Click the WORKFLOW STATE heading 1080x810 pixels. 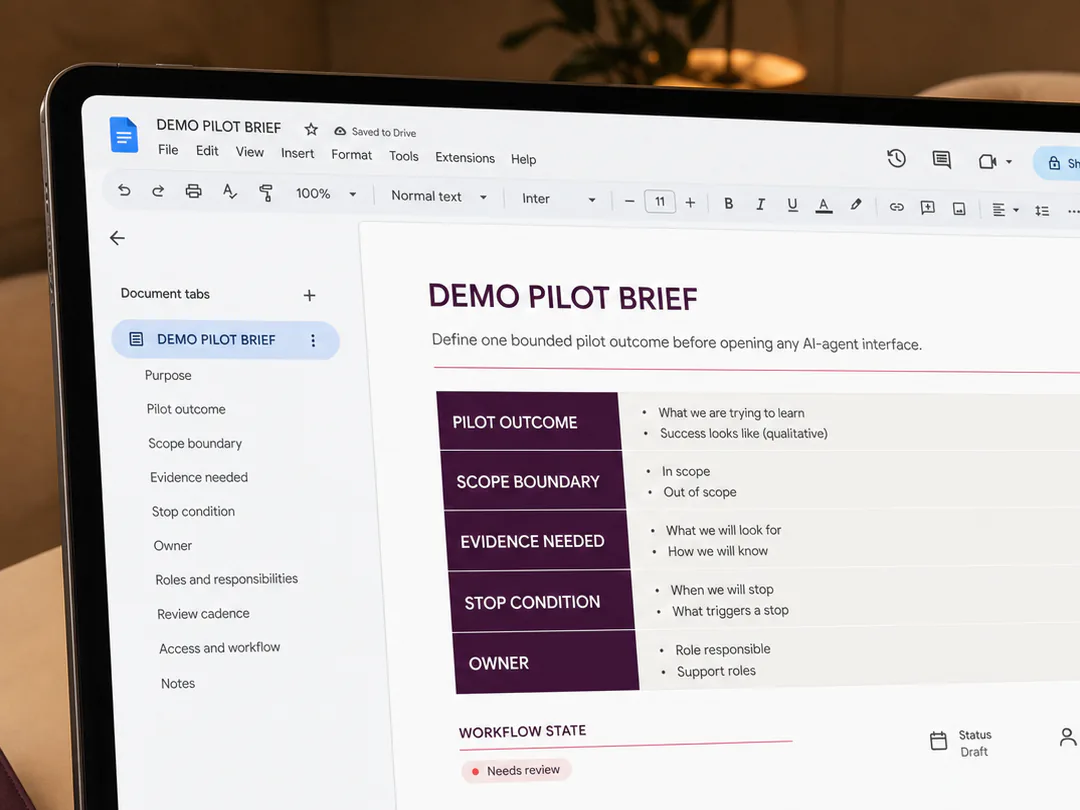point(523,731)
